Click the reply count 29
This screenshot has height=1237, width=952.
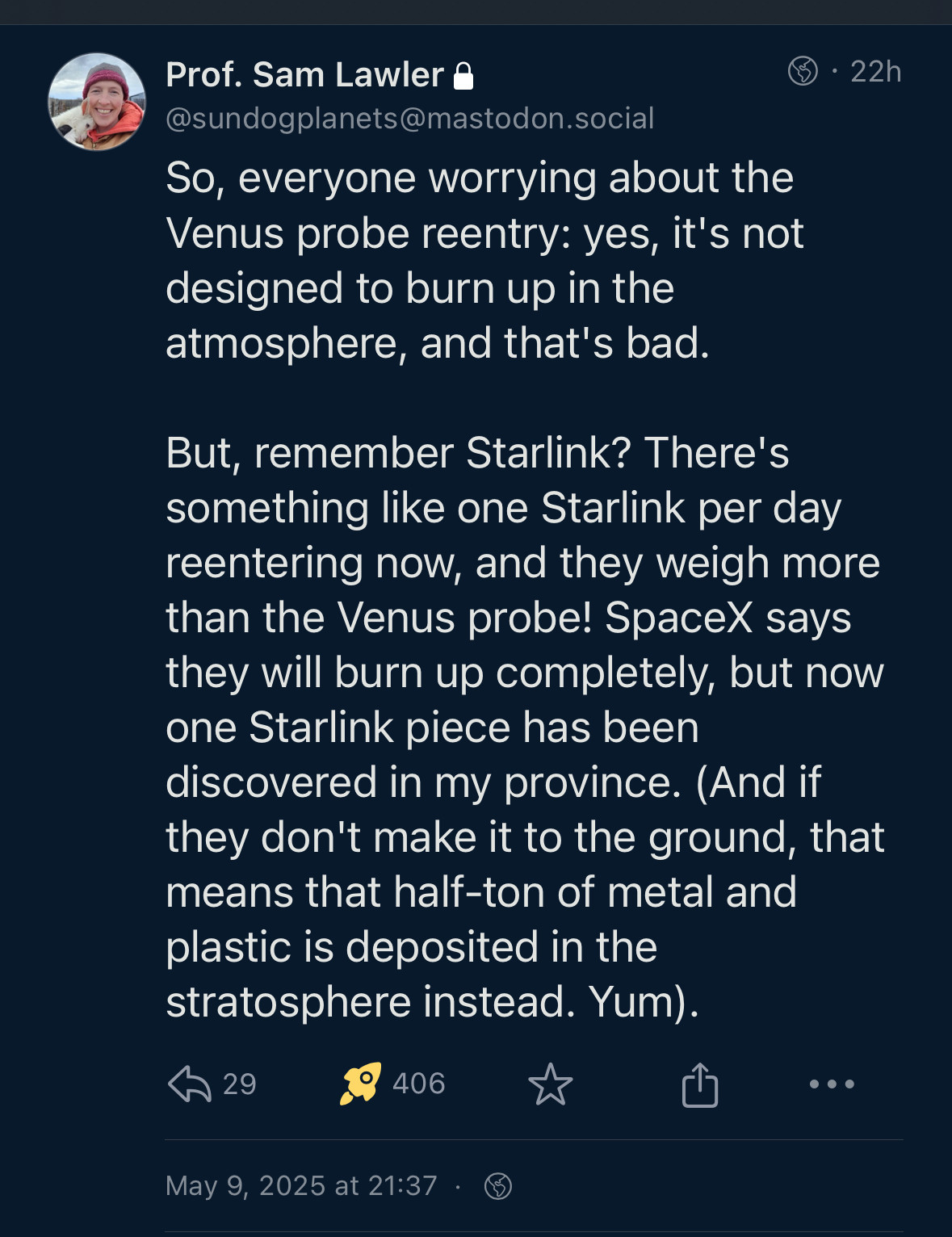point(240,1084)
